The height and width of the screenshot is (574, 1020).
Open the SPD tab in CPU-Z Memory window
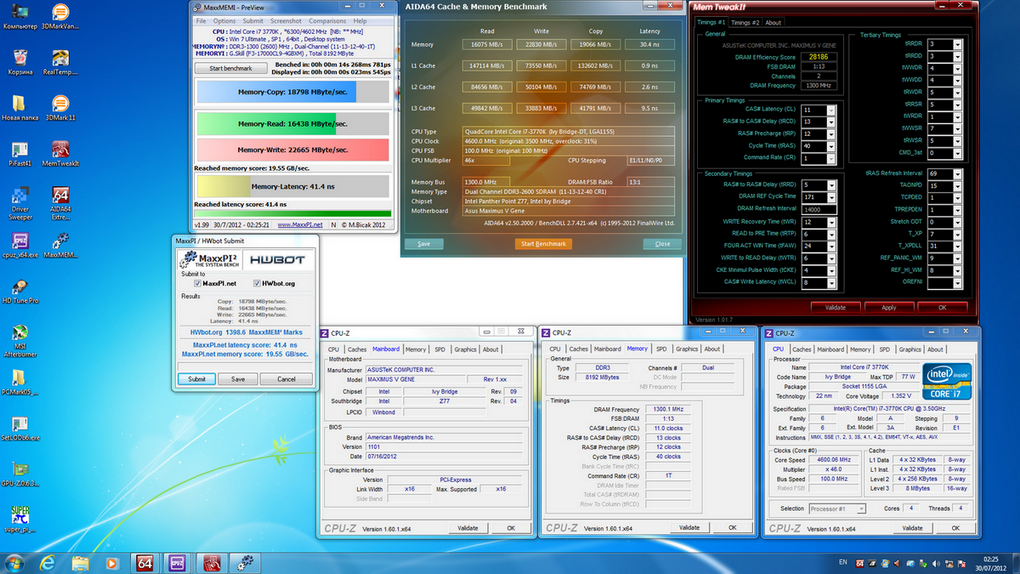661,349
